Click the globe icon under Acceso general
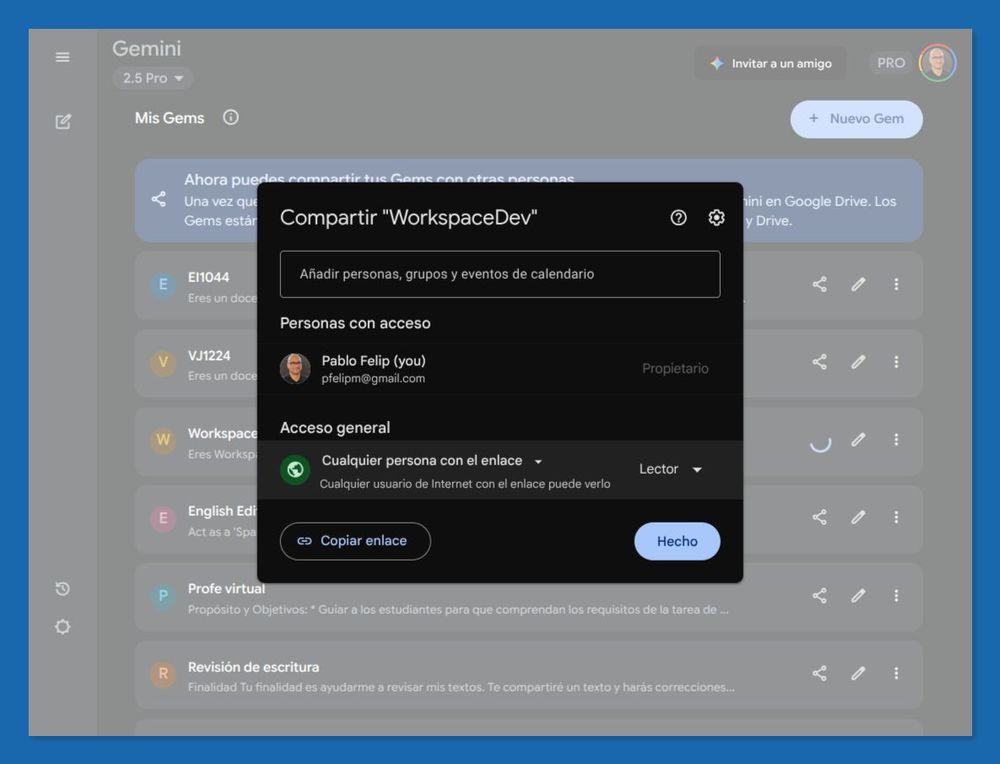1000x764 pixels. [x=295, y=470]
